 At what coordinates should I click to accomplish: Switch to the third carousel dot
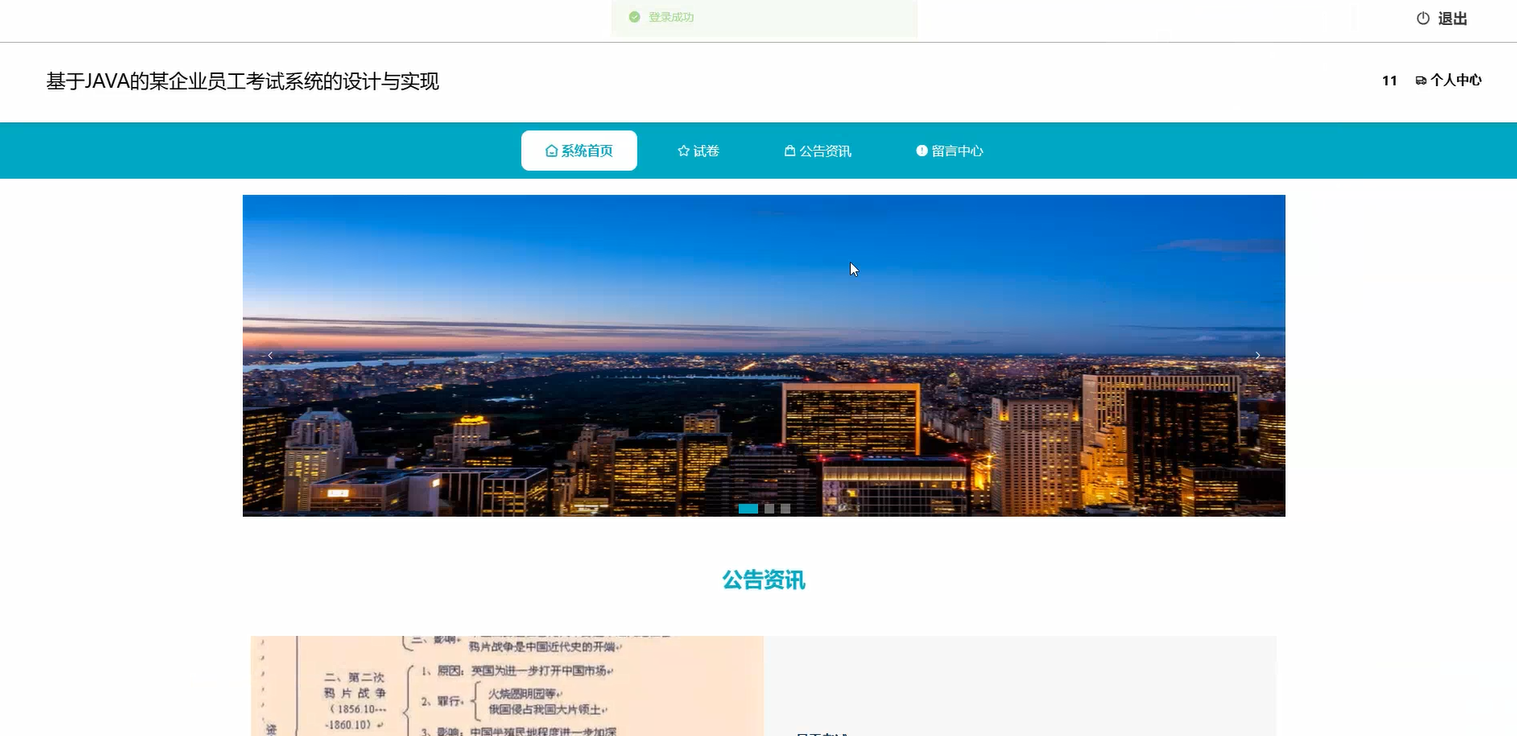coord(786,508)
